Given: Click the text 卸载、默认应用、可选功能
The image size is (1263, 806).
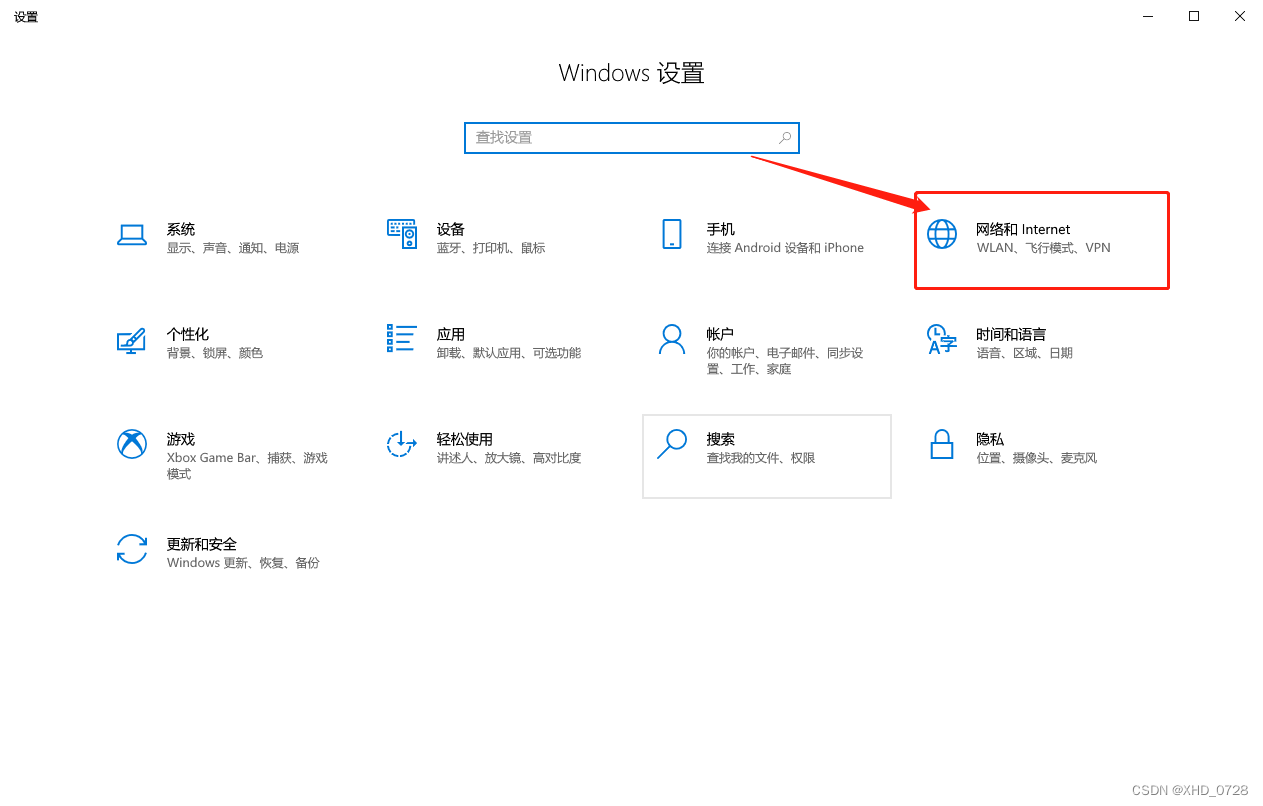Looking at the screenshot, I should [509, 353].
